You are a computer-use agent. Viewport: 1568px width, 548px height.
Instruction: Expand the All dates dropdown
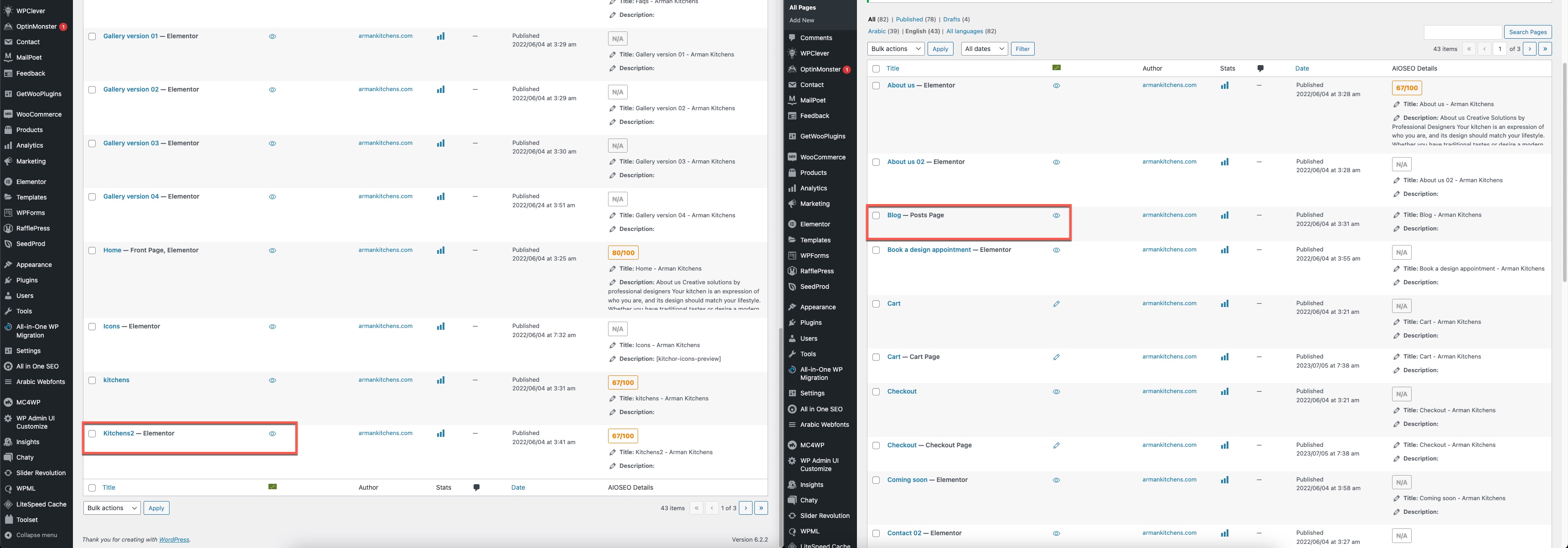click(x=984, y=49)
